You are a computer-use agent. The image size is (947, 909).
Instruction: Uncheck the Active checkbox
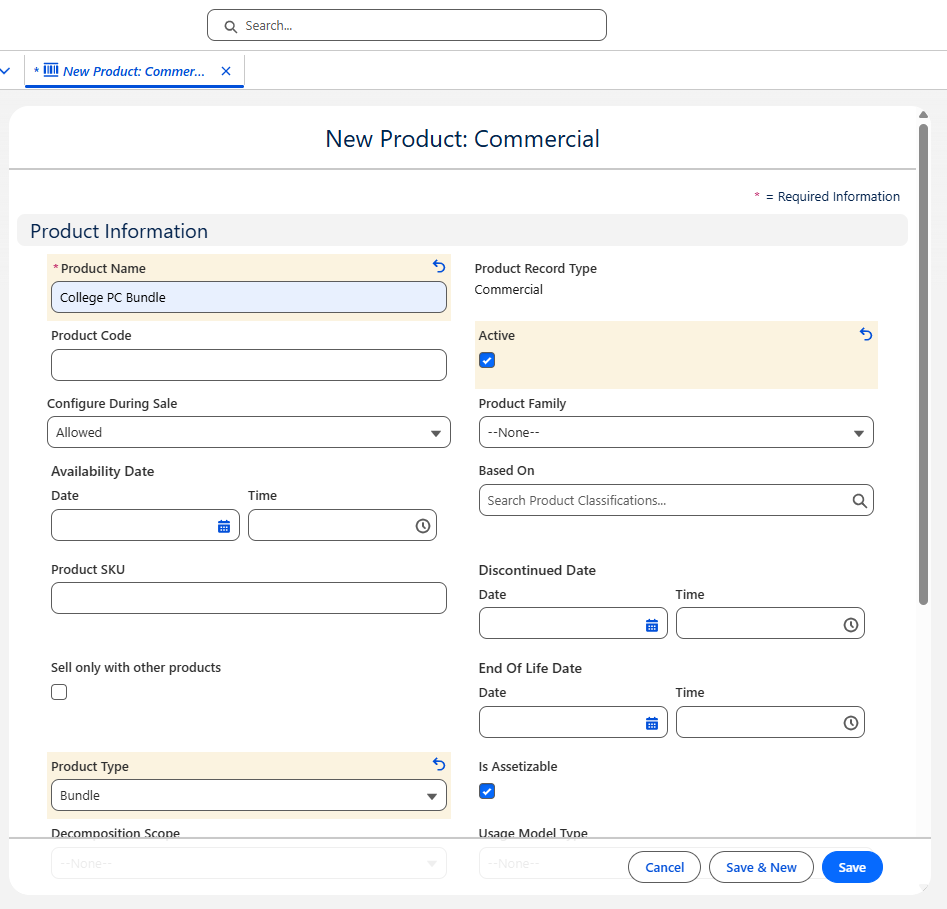coord(487,361)
